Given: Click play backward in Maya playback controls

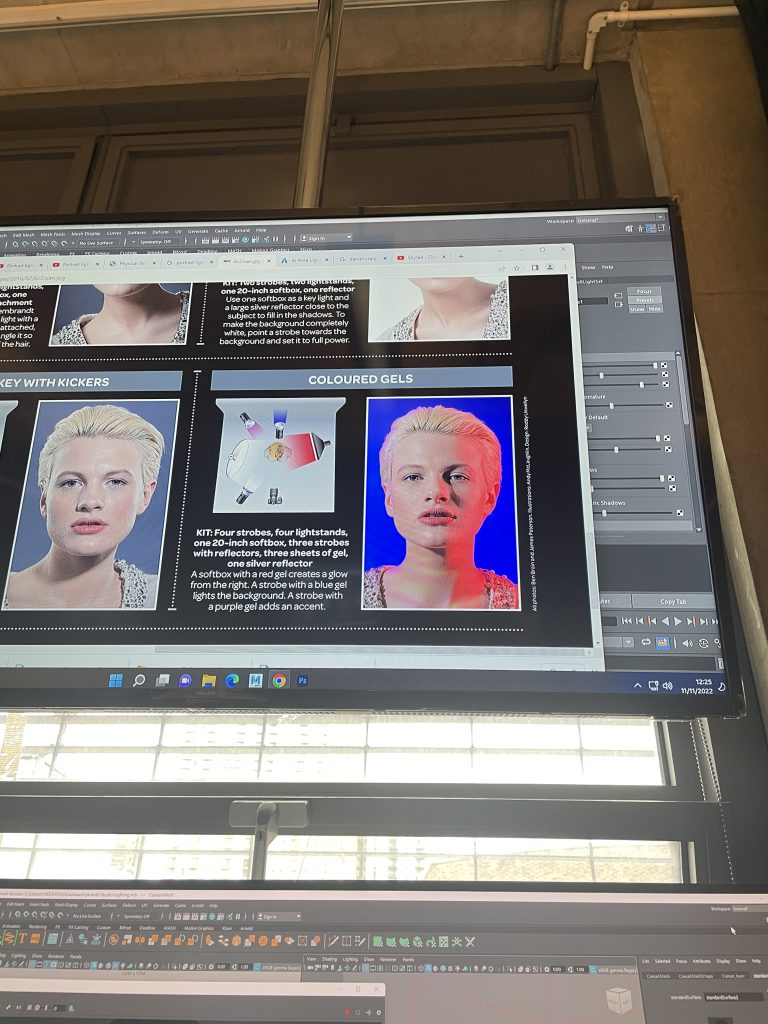Looking at the screenshot, I should click(665, 621).
